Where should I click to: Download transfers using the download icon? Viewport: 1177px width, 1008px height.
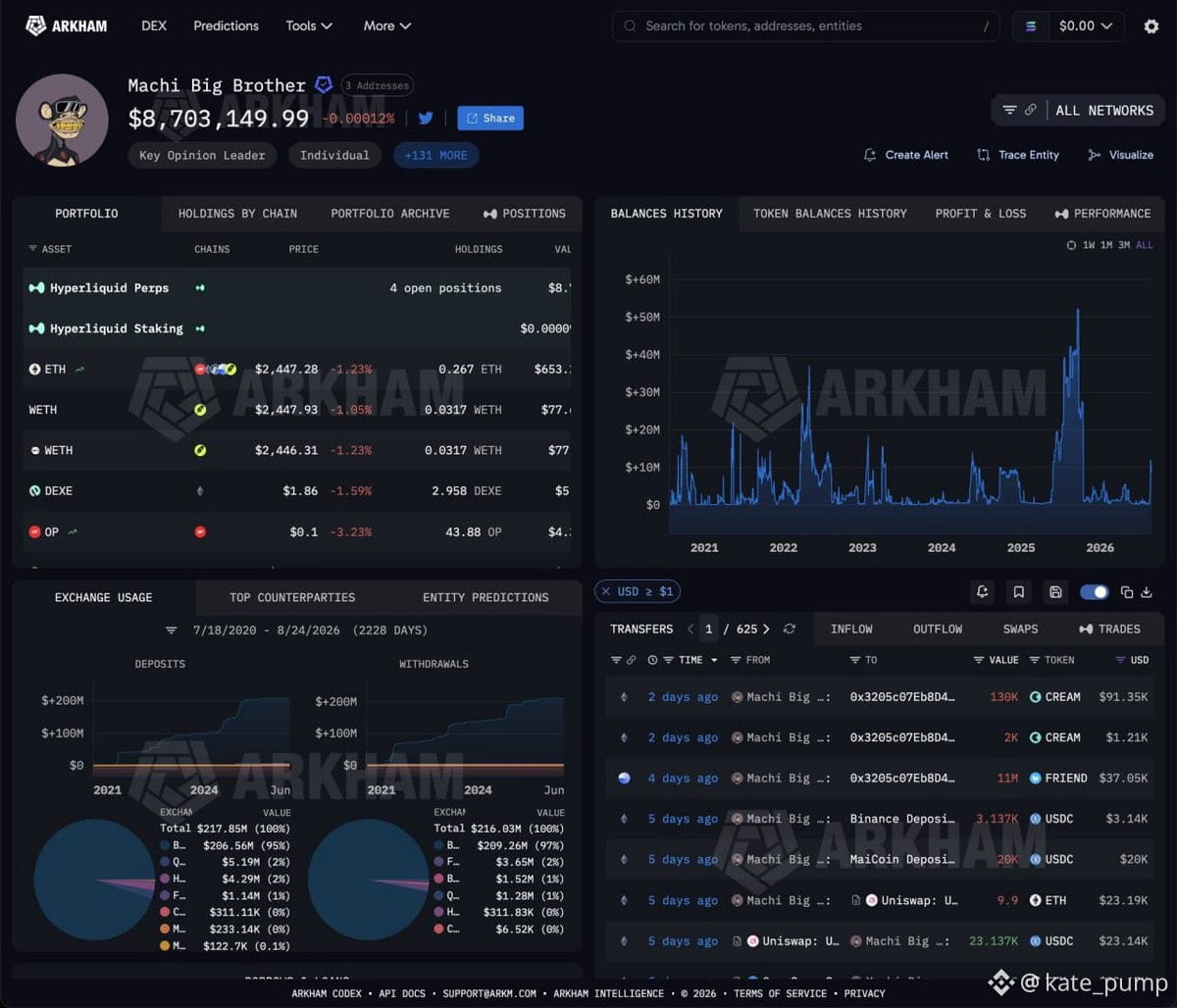click(1147, 591)
